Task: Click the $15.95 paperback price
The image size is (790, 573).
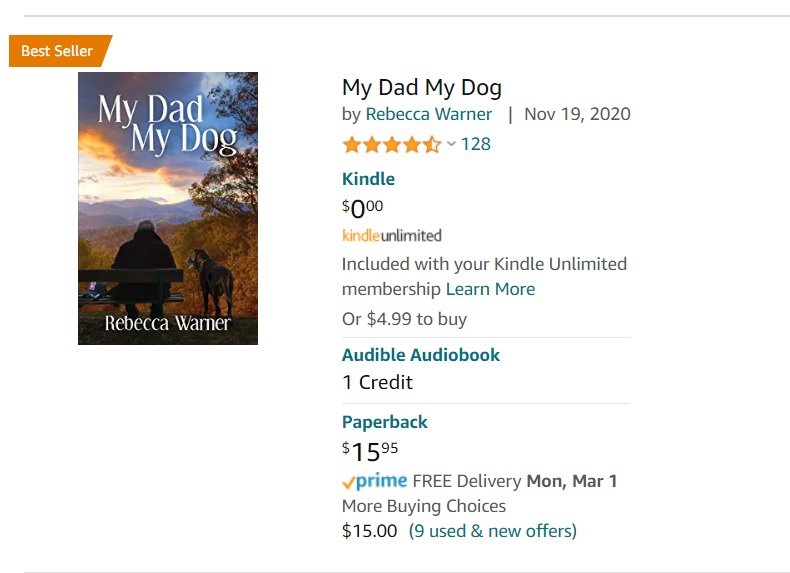Action: point(370,451)
